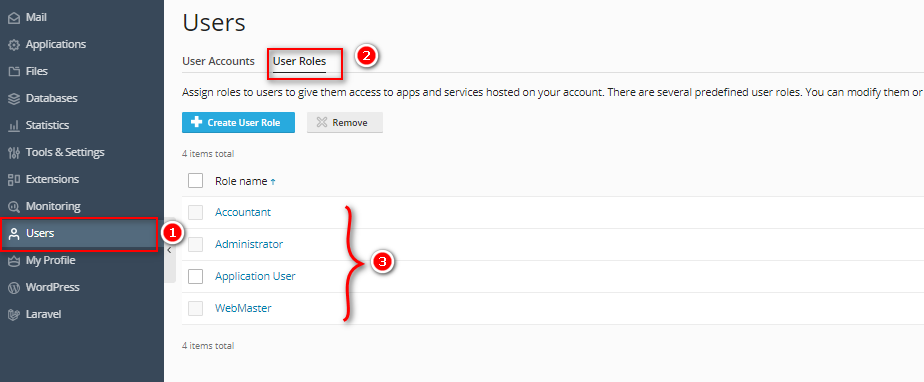Open the Accountant role link
Viewport: 924px width, 382px height.
pos(243,212)
